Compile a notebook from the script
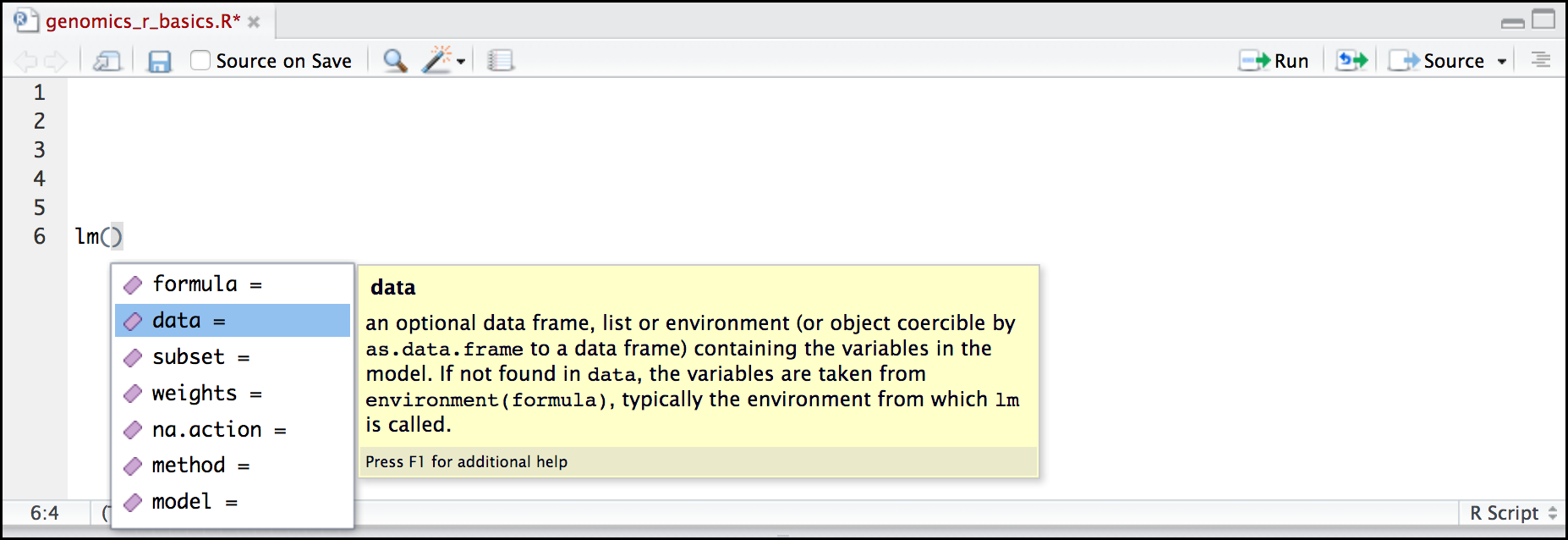Image resolution: width=1568 pixels, height=540 pixels. pyautogui.click(x=501, y=60)
